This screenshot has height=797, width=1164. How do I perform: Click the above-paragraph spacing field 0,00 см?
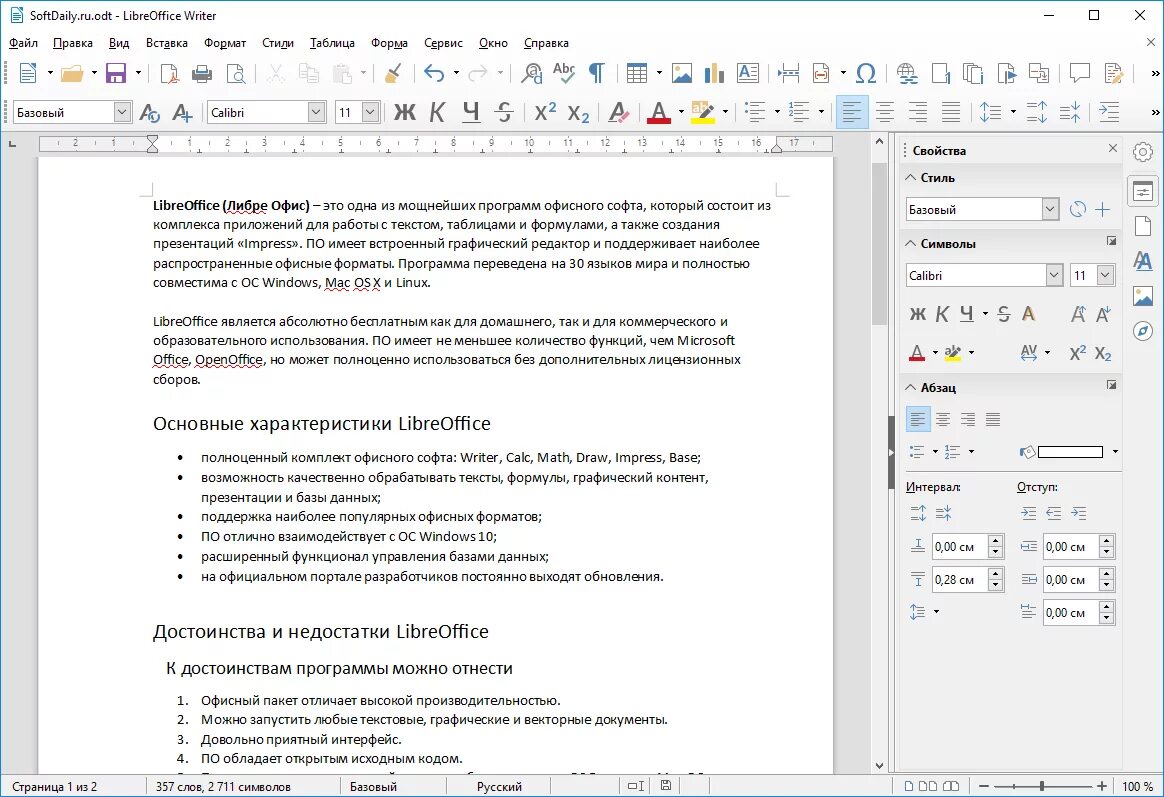point(961,547)
